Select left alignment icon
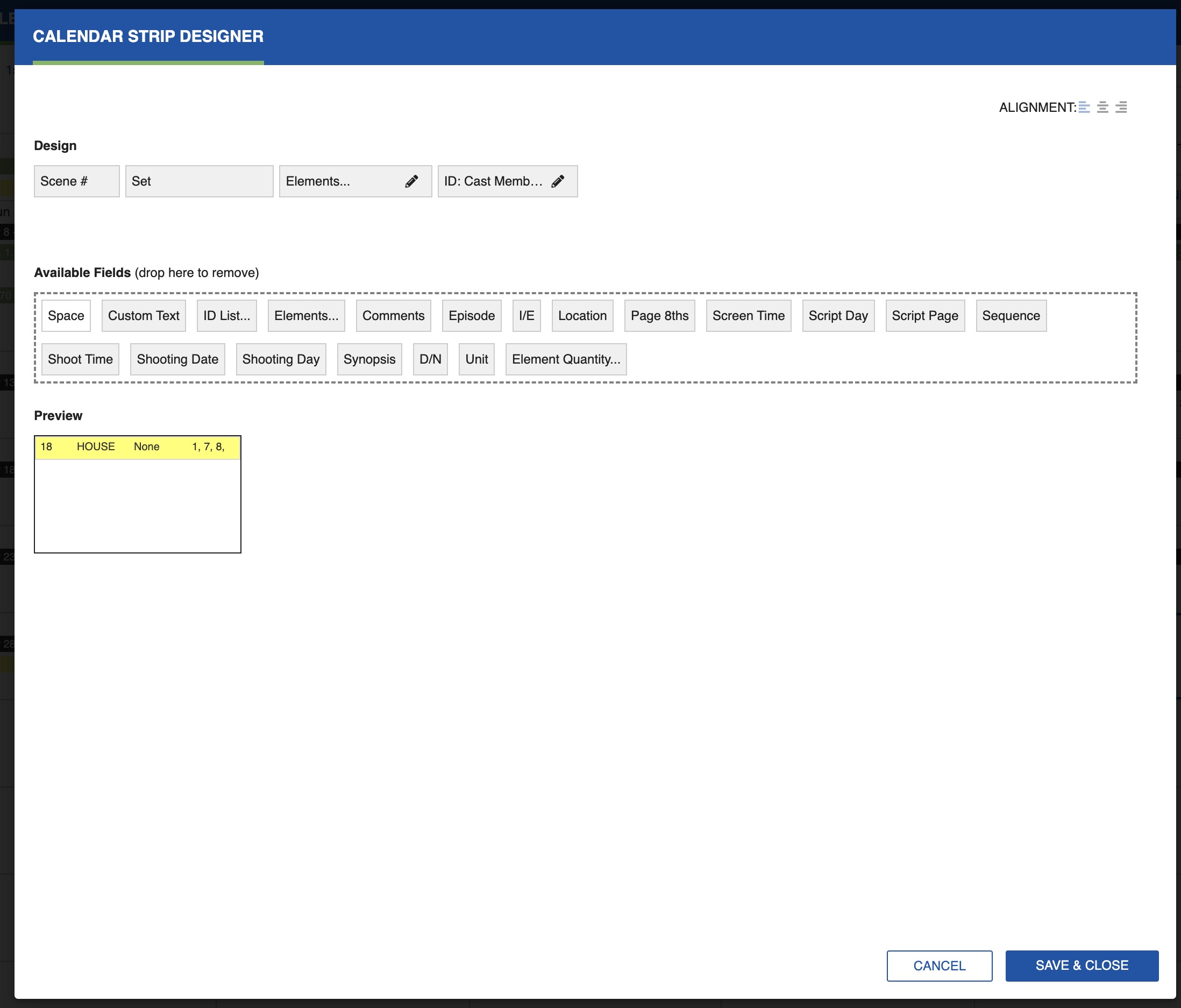The height and width of the screenshot is (1008, 1181). click(x=1084, y=107)
